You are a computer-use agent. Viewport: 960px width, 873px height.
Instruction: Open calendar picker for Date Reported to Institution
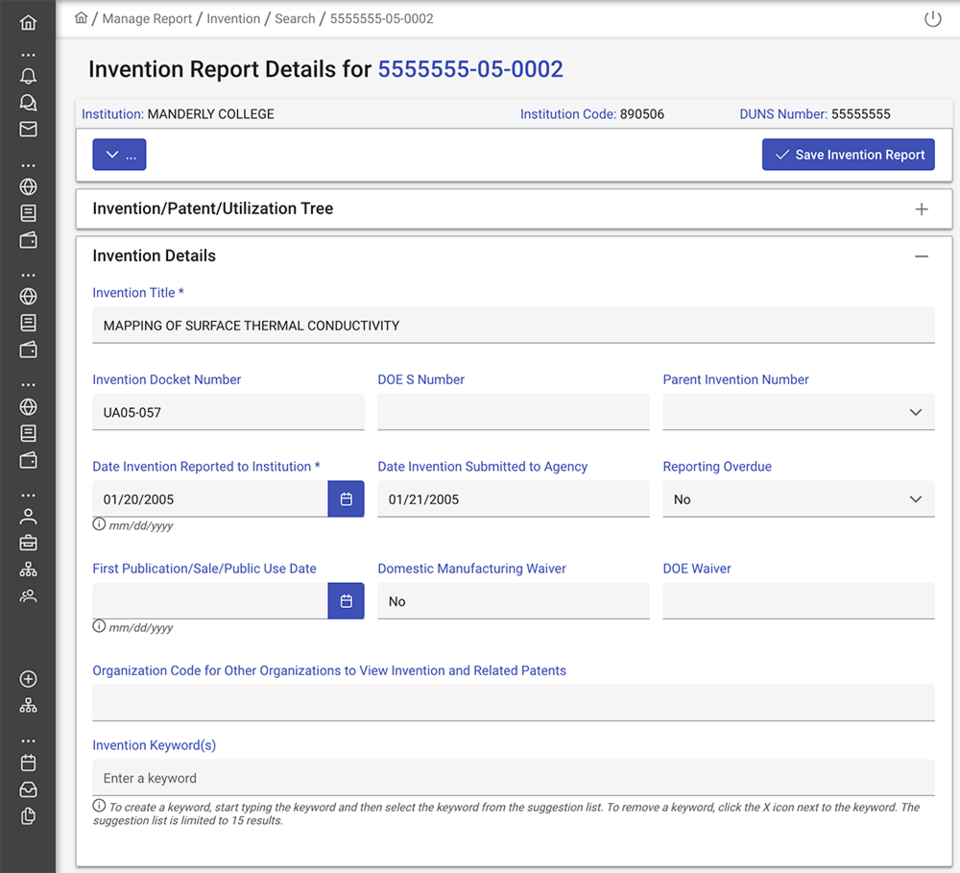(x=346, y=499)
